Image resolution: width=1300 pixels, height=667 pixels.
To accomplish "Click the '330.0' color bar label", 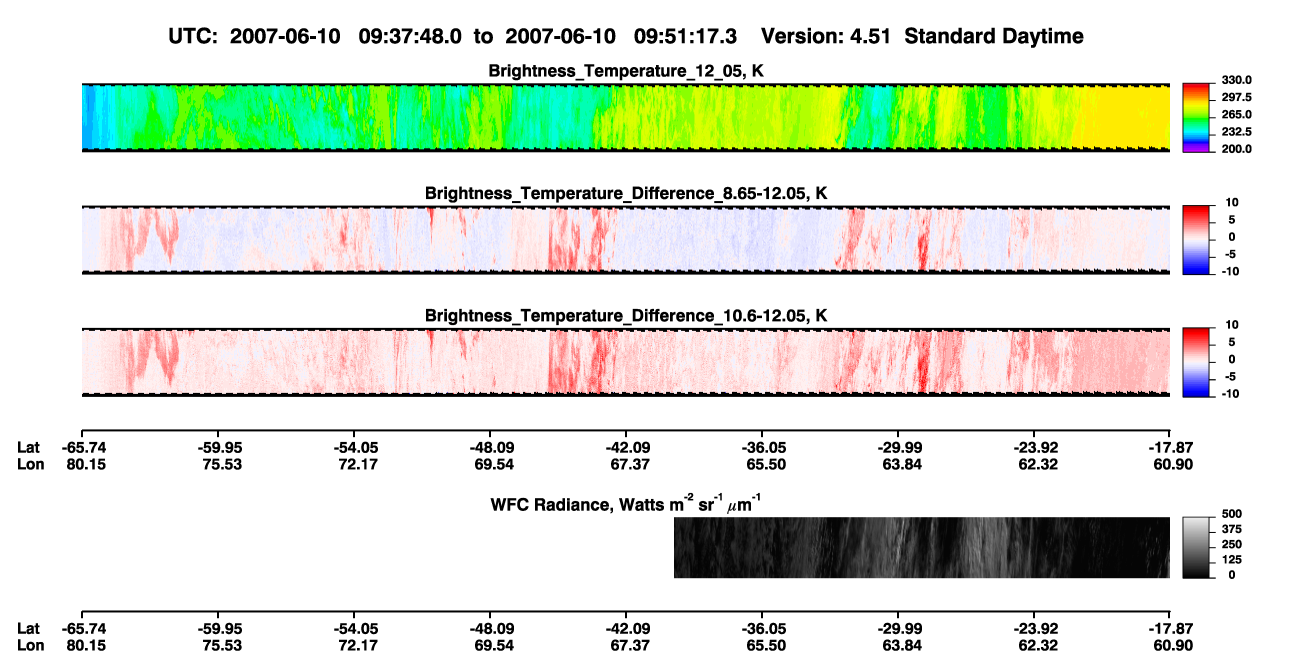I will pos(1237,80).
